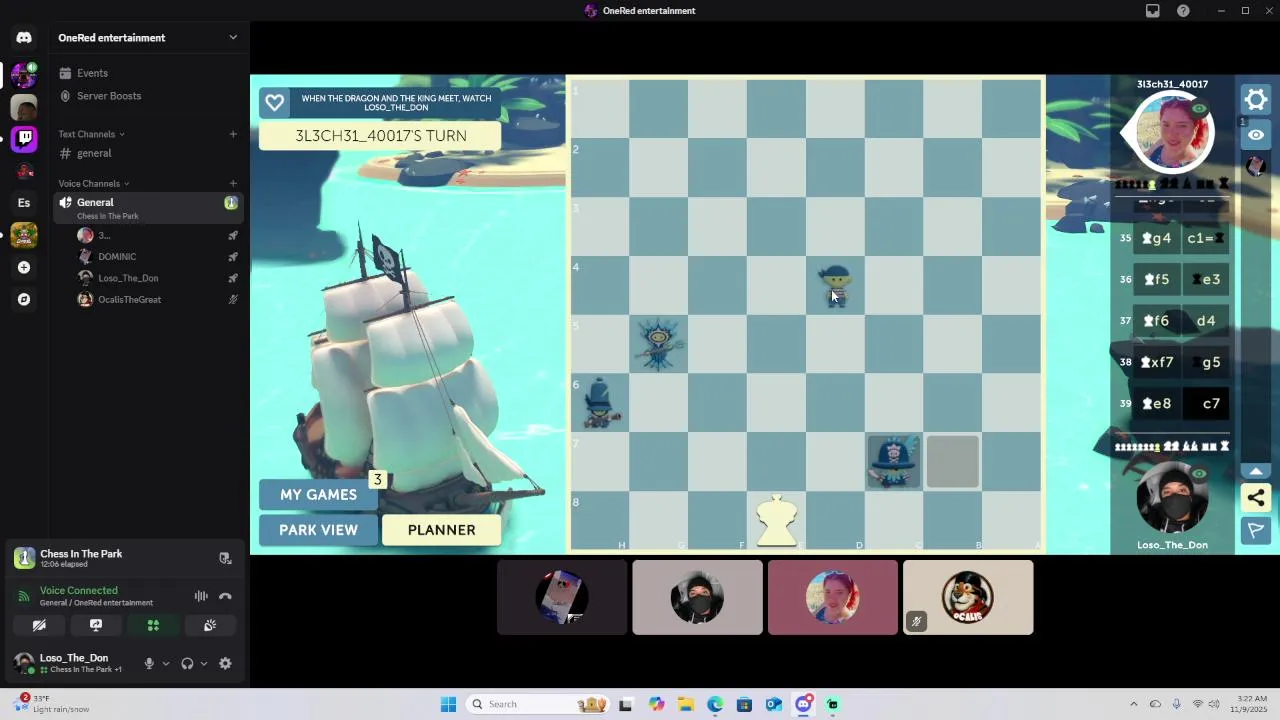
Task: Click the My Games button
Action: click(x=318, y=495)
